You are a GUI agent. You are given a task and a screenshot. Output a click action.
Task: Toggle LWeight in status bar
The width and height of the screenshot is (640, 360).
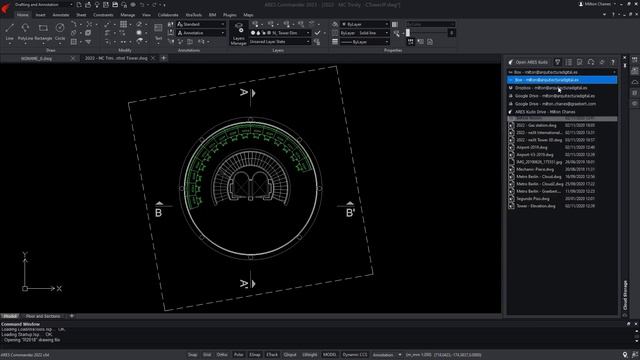[309, 355]
